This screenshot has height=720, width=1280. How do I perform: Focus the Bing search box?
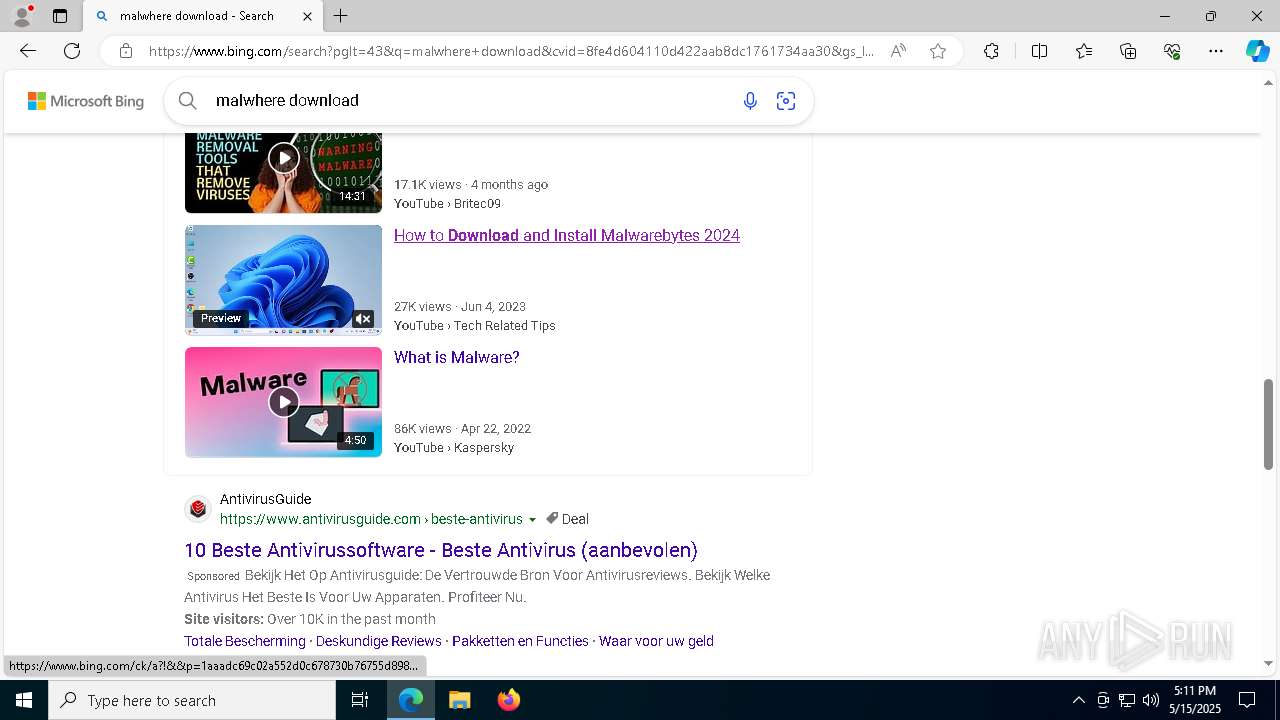(470, 100)
